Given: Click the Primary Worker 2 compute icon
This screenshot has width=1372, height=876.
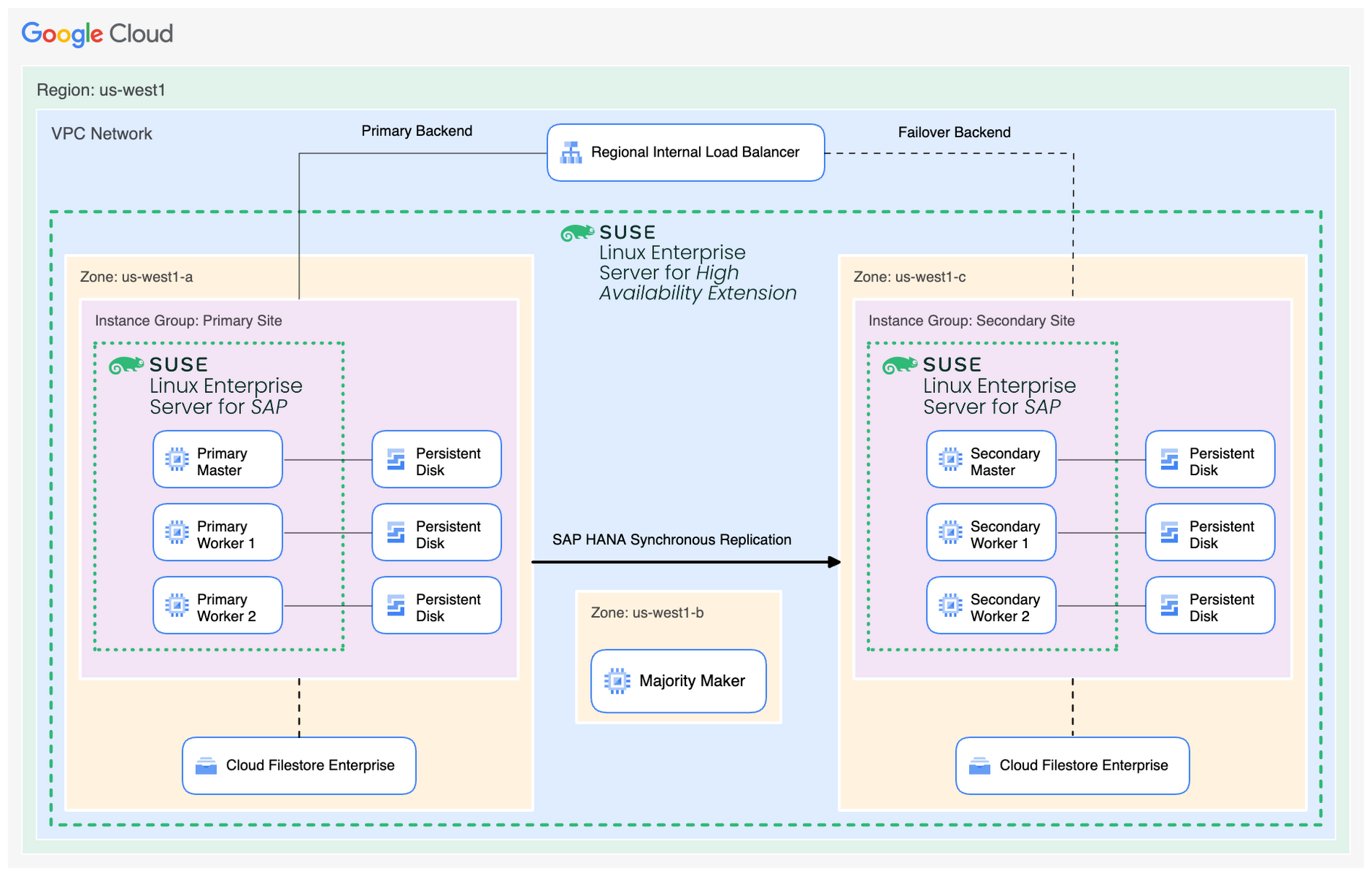Looking at the screenshot, I should point(177,605).
